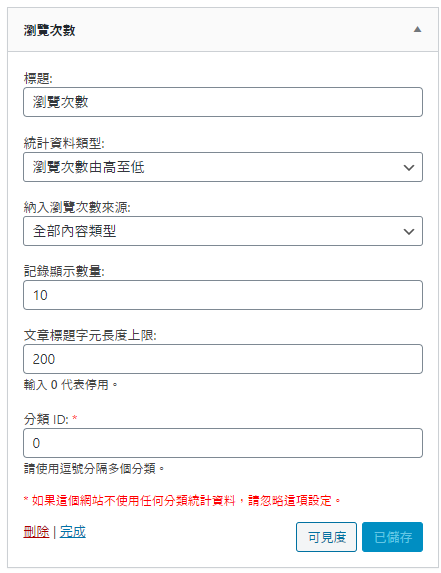The width and height of the screenshot is (441, 573).
Task: Click the 文章標題字元長度上限: label
Action: tap(90, 335)
